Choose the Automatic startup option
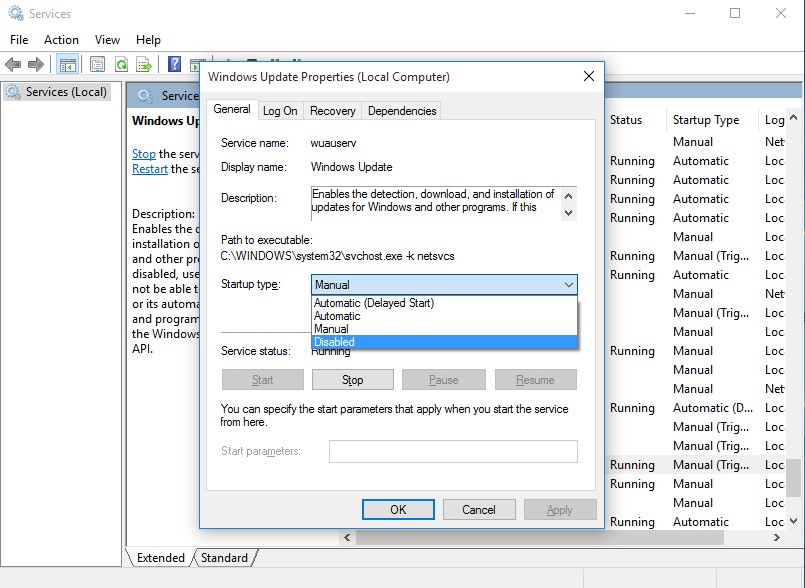 point(444,316)
